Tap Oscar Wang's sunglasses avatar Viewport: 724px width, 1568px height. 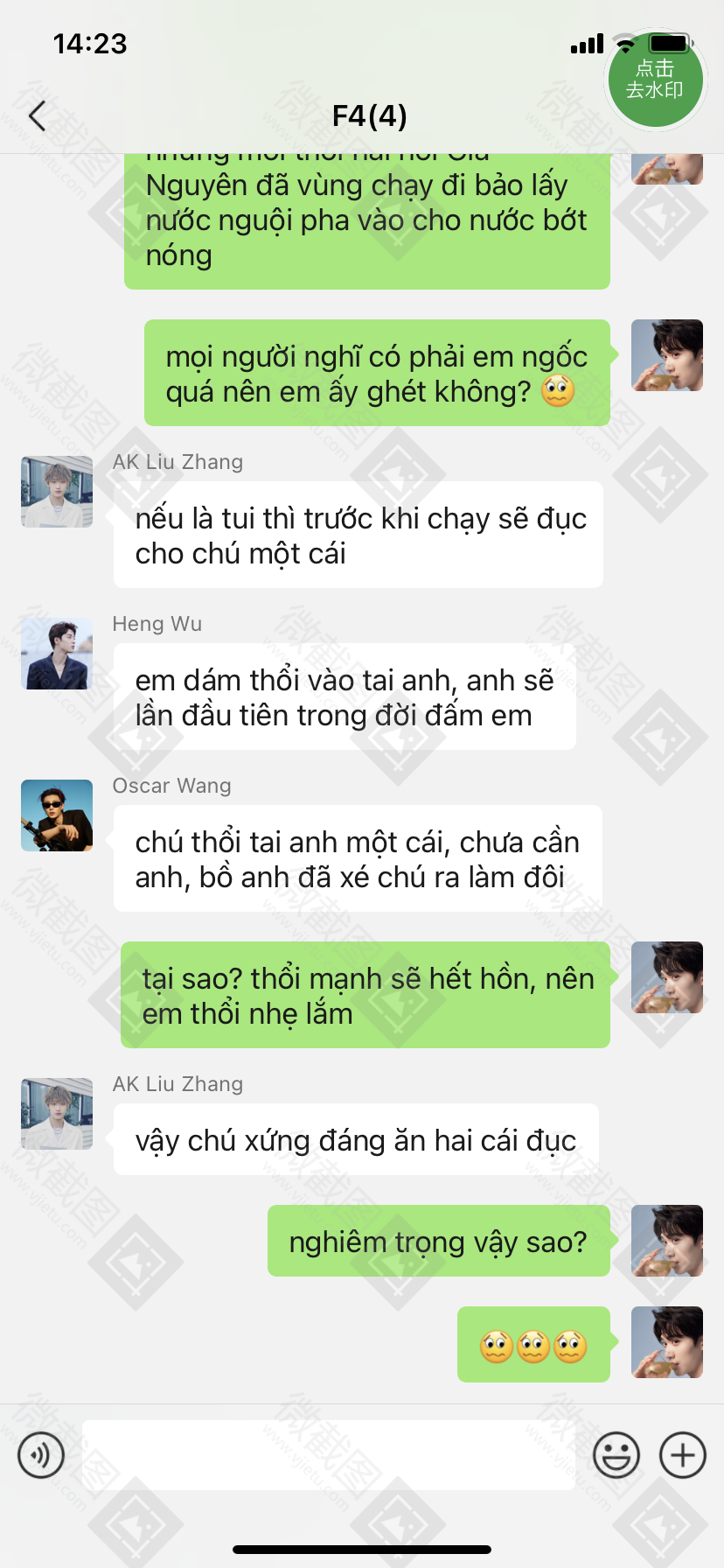[57, 815]
